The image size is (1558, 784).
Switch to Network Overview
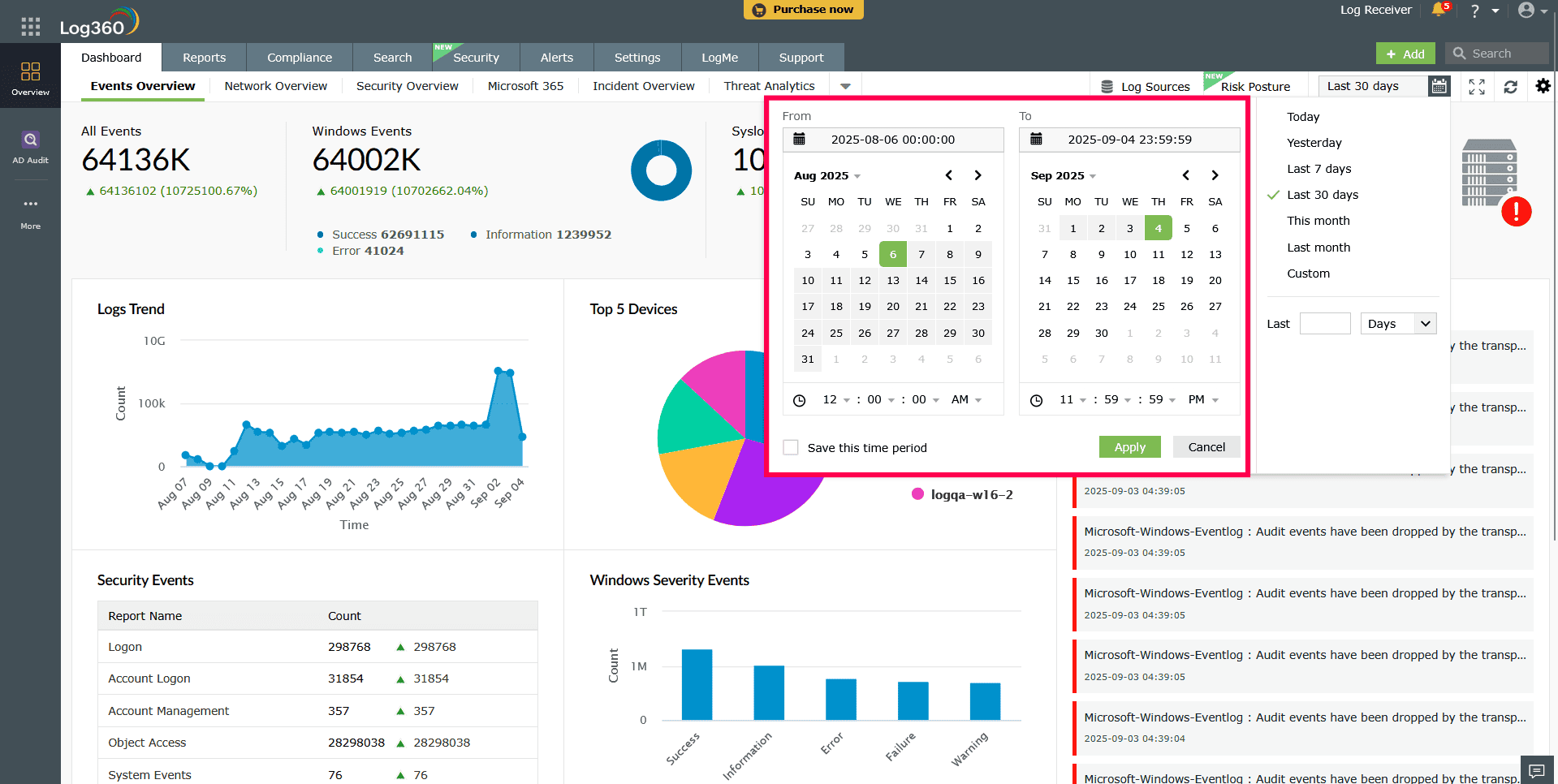(x=276, y=86)
